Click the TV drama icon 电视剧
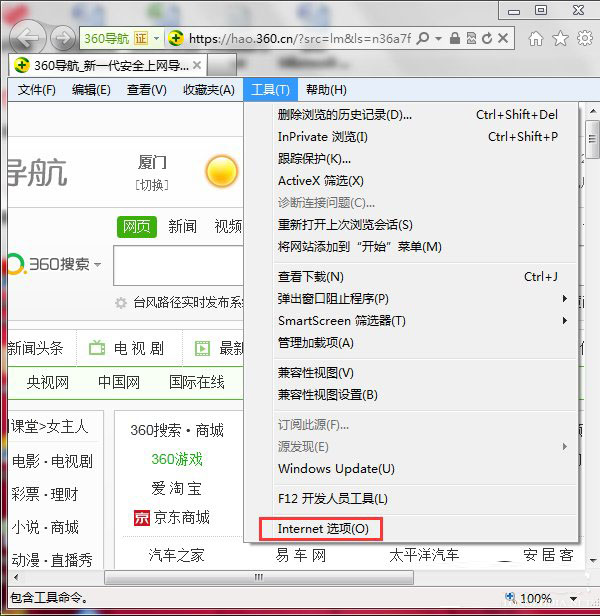This screenshot has height=616, width=600. [x=98, y=348]
